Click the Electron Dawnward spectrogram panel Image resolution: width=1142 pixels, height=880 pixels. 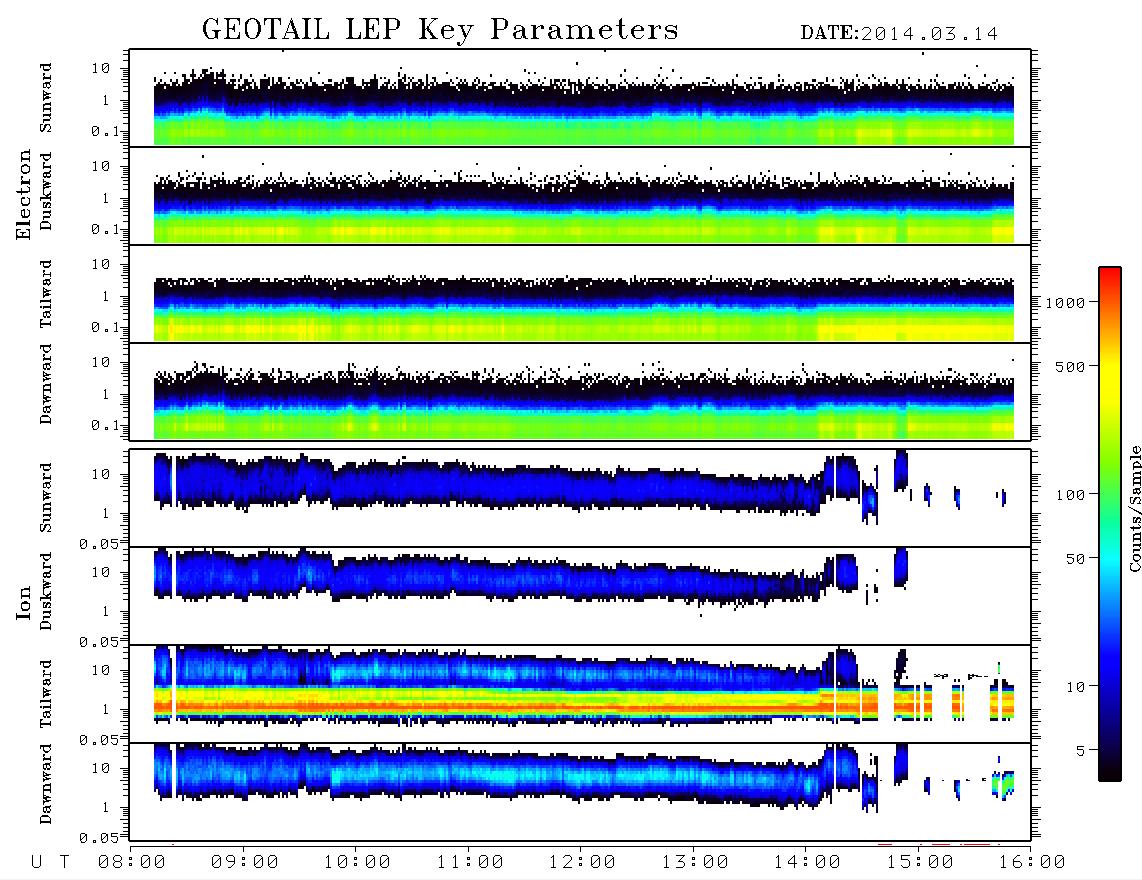point(580,392)
